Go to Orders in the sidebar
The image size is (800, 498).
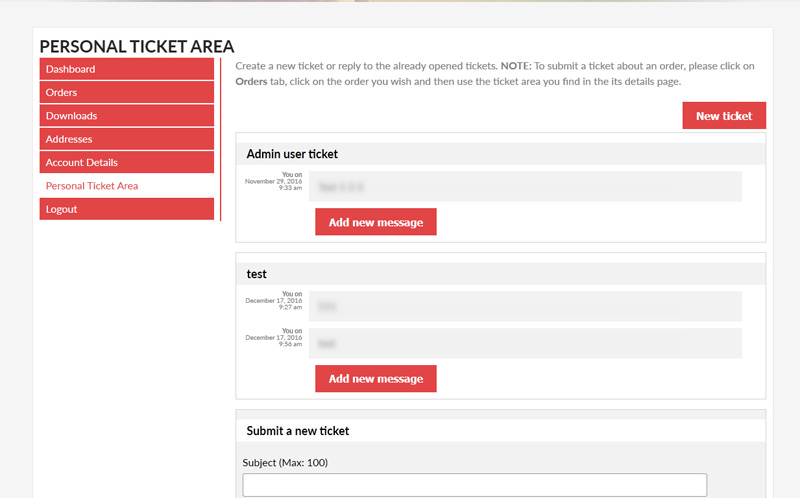point(126,92)
